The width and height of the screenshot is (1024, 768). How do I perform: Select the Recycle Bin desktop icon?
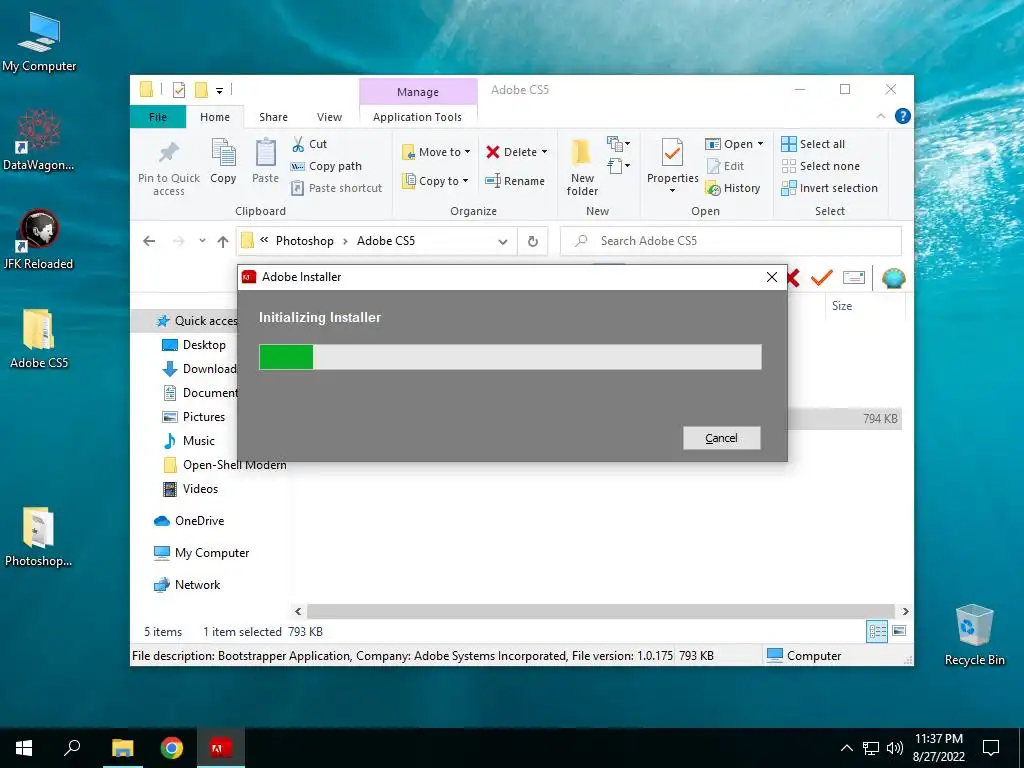(x=974, y=635)
